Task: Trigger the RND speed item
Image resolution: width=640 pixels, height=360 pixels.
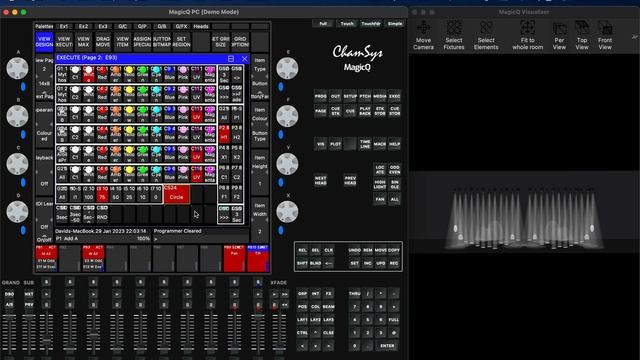Action: (x=102, y=214)
